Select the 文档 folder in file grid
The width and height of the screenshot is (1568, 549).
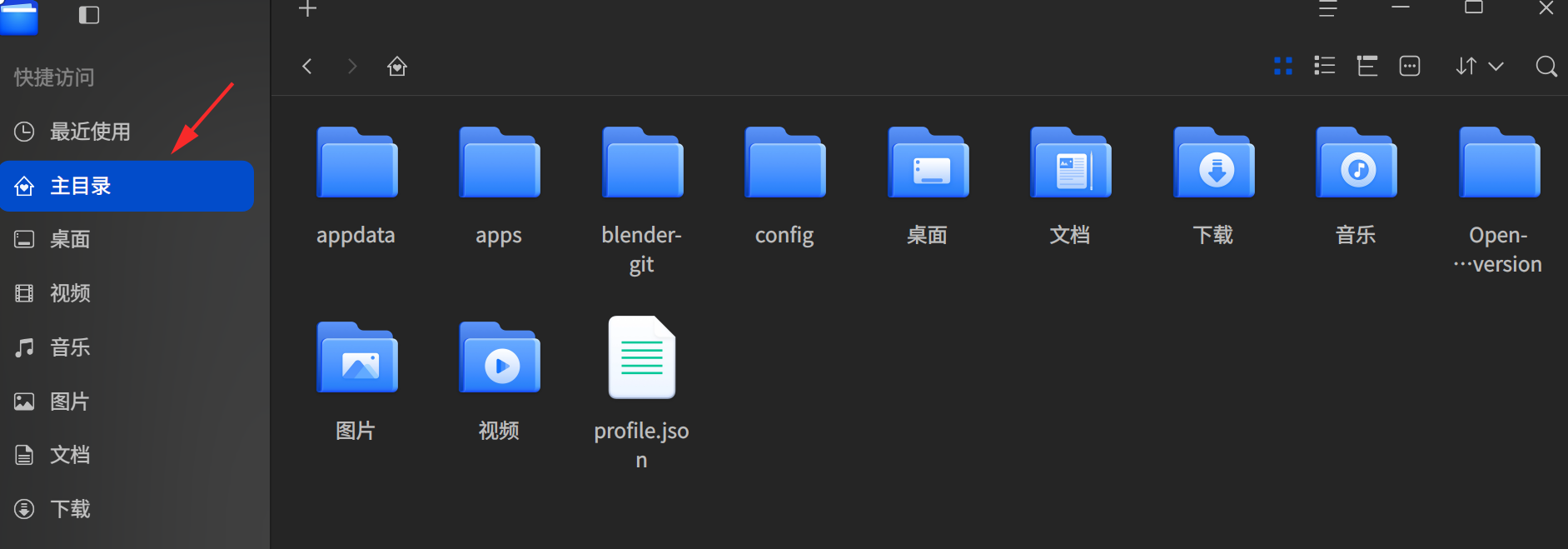tap(1071, 162)
